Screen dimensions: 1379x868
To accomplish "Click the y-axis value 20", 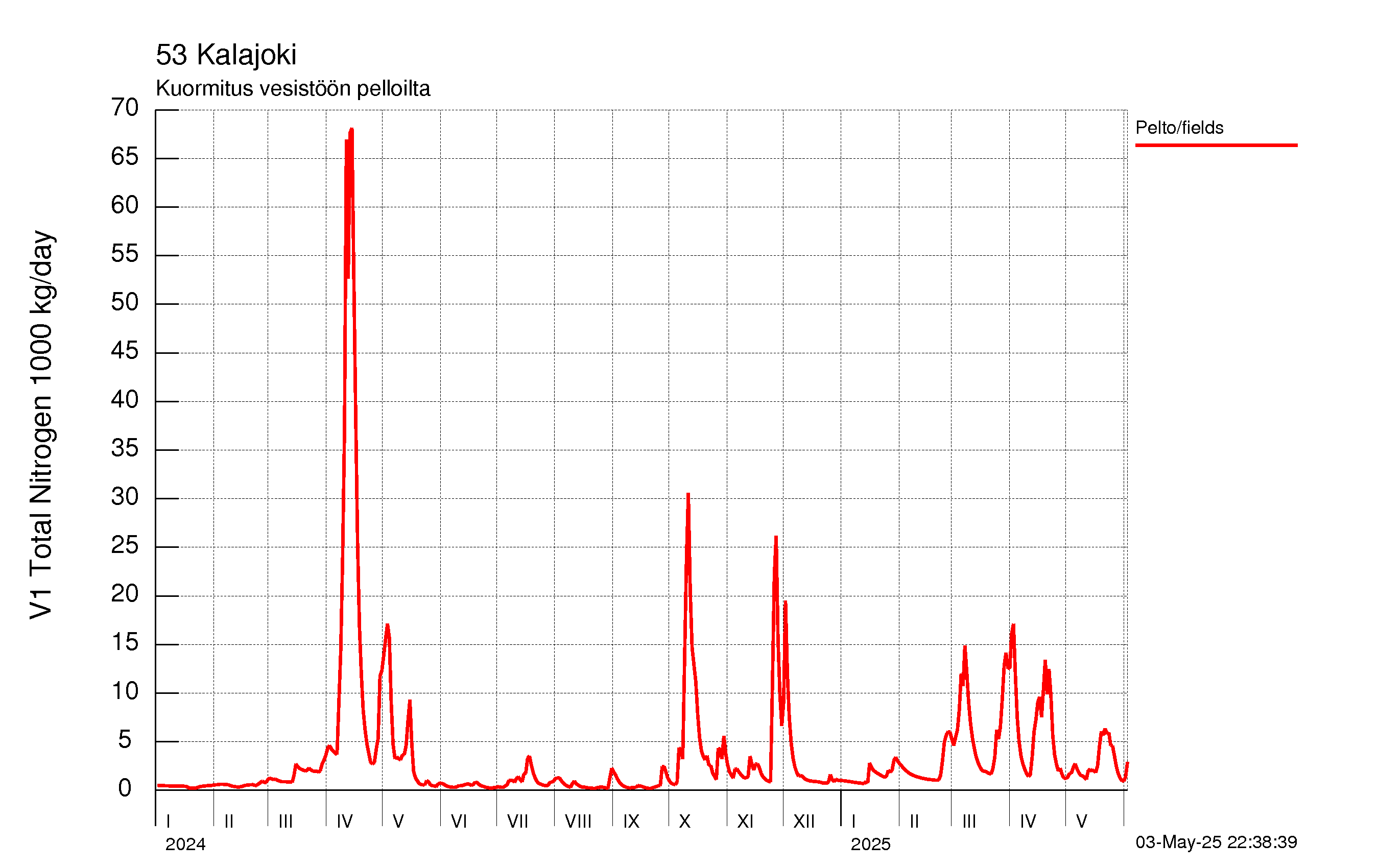I will coord(125,594).
